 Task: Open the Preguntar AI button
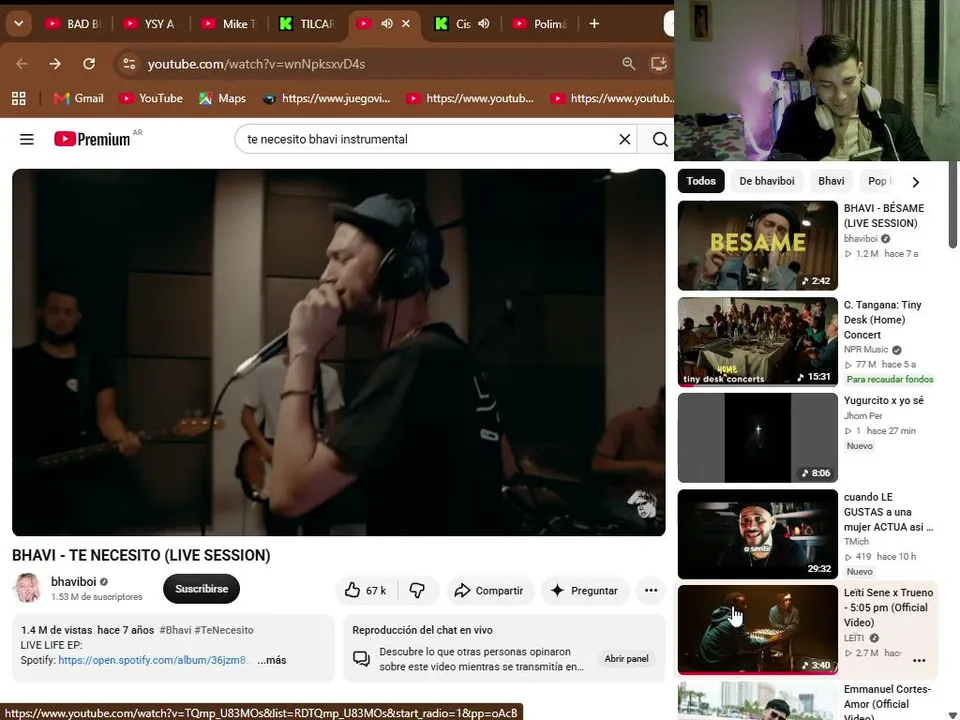tap(585, 591)
